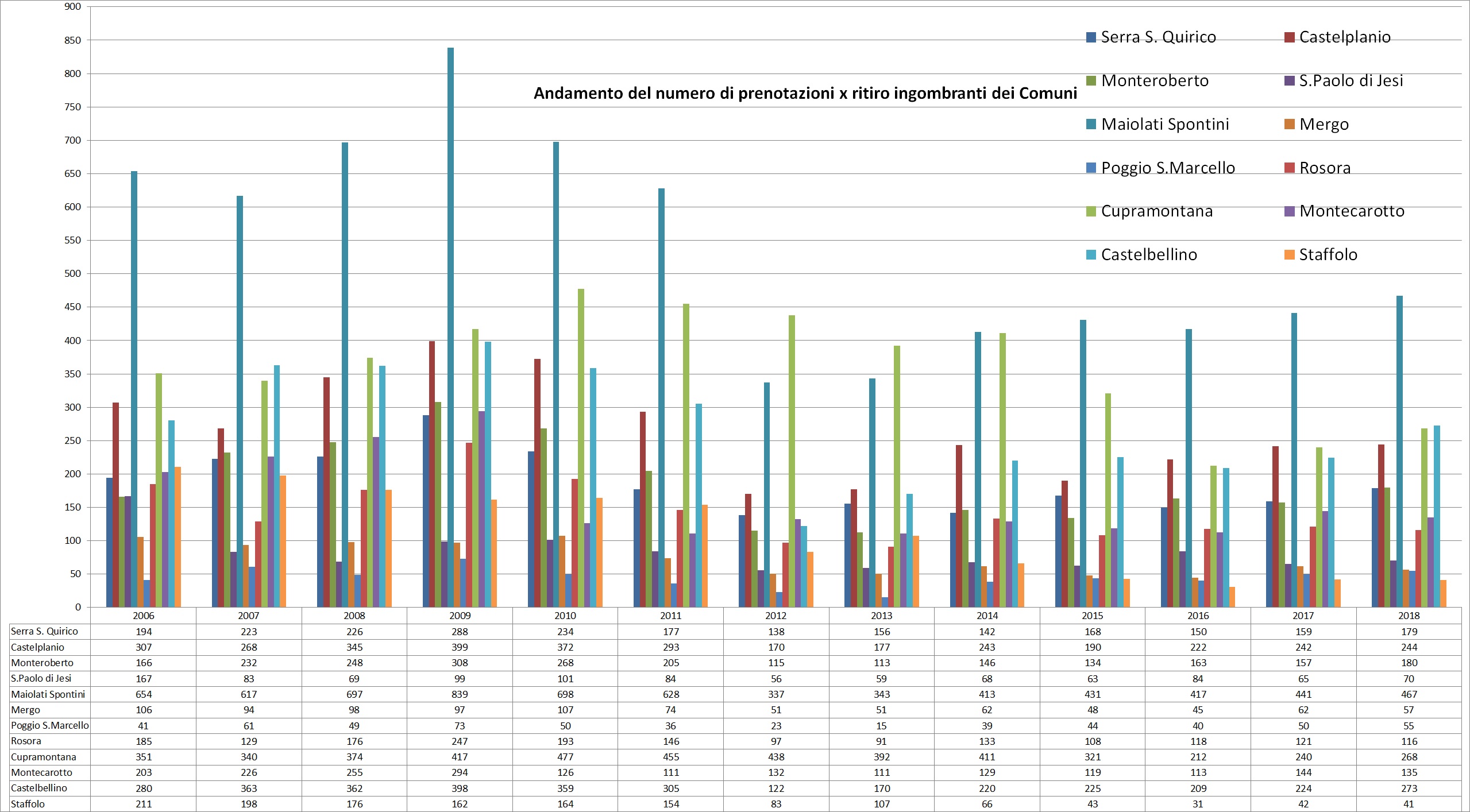The width and height of the screenshot is (1470, 812).
Task: Click the 2014 column header in the table
Action: click(987, 616)
